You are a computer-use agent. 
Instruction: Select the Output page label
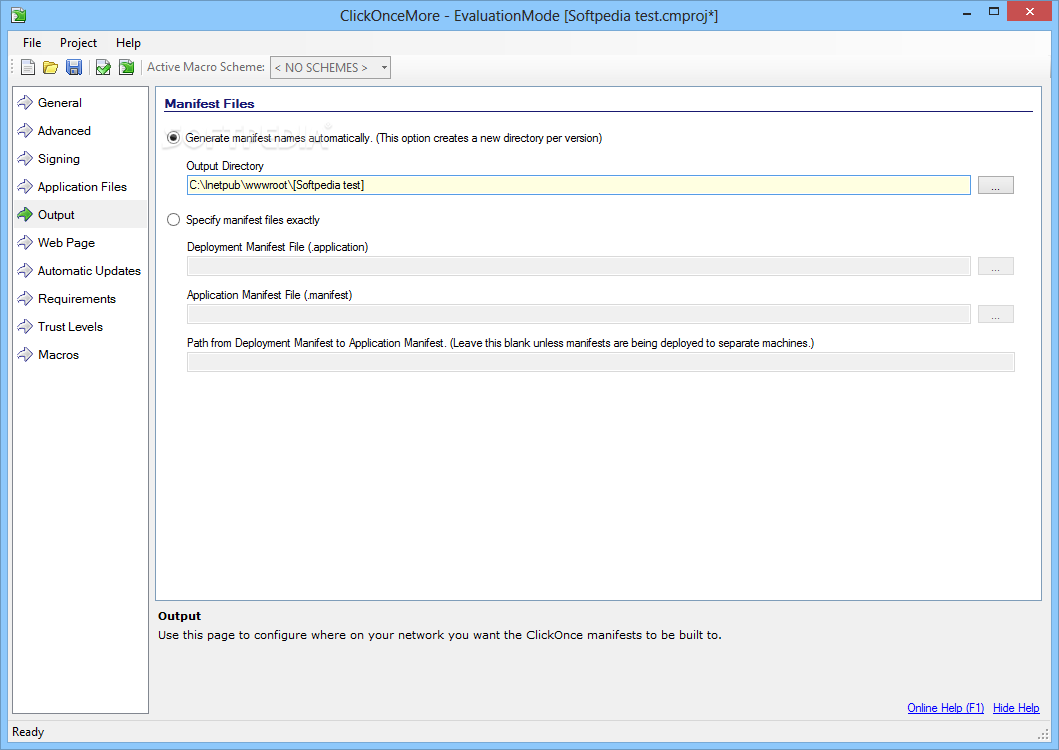click(x=56, y=215)
